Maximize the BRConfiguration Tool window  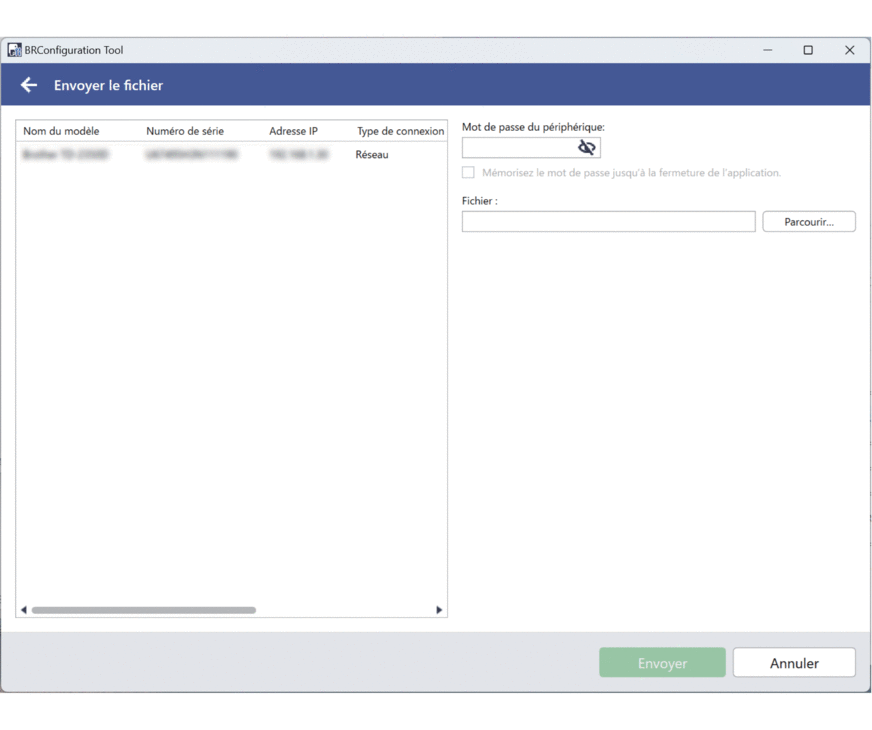(x=808, y=50)
